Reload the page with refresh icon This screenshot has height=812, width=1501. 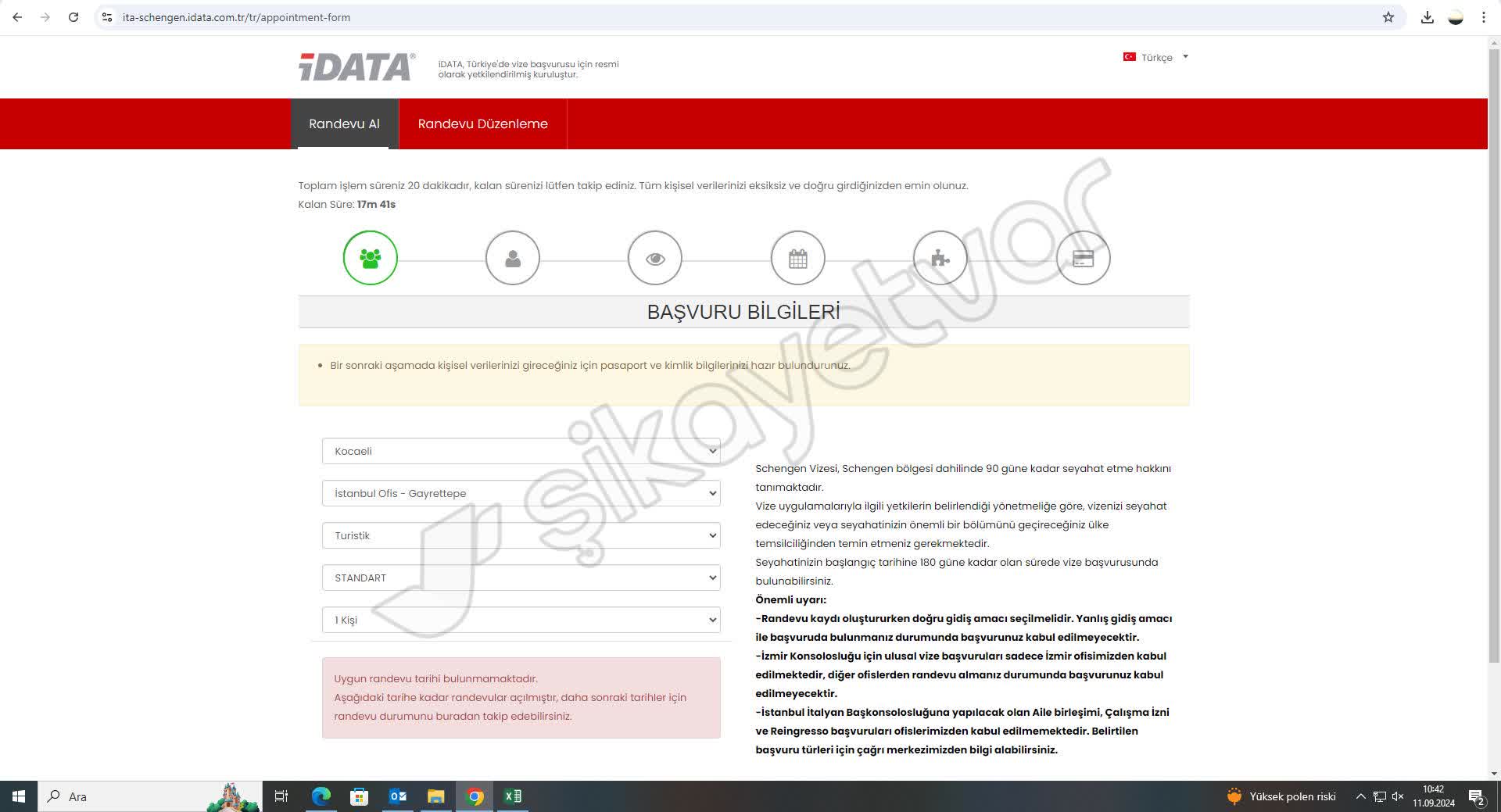click(73, 16)
